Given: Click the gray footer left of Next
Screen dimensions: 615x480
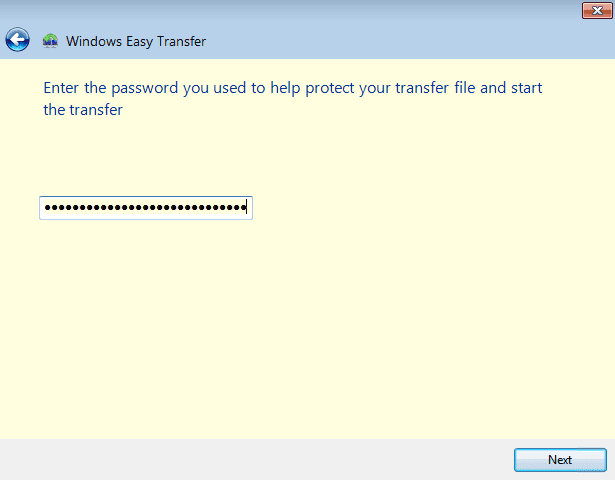Looking at the screenshot, I should (255, 460).
